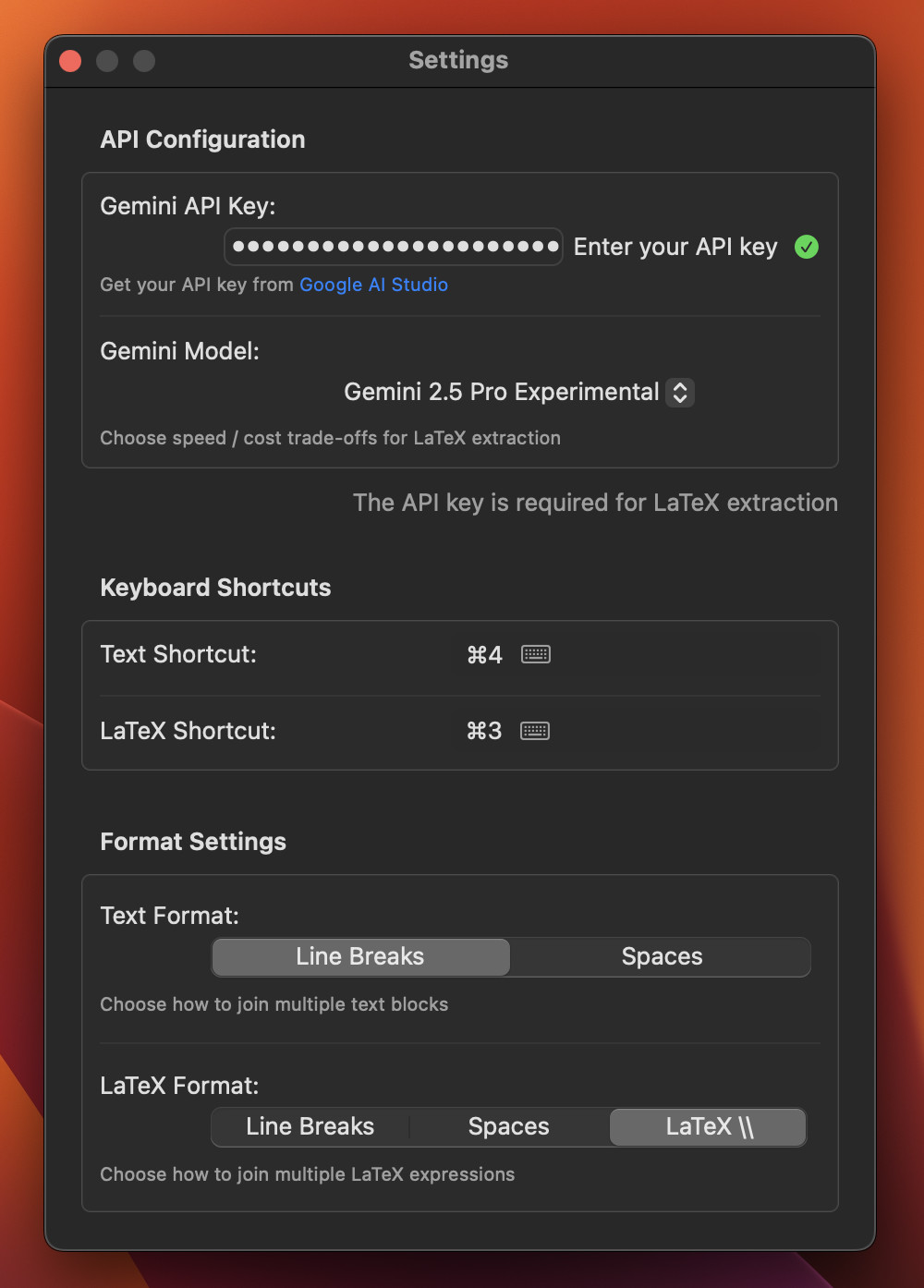924x1288 pixels.
Task: Close the Settings window with red button
Action: tap(70, 61)
